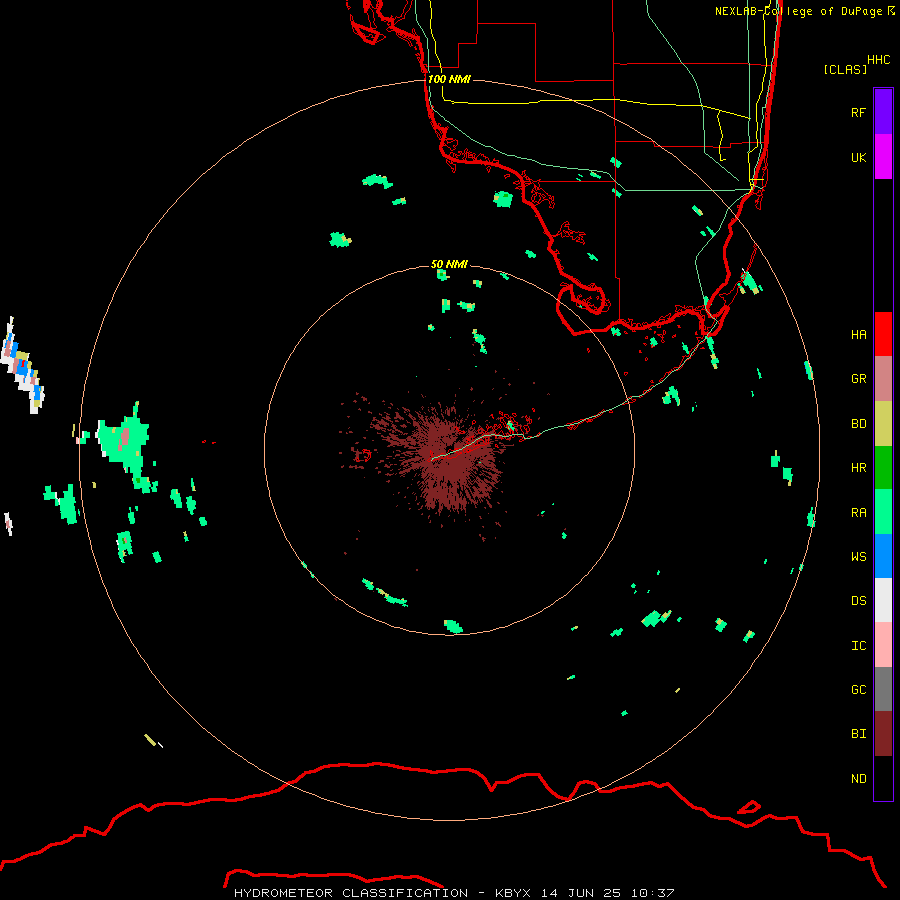Screen dimensions: 900x900
Task: Click the GR pink-brown legend swatch
Action: coord(883,379)
